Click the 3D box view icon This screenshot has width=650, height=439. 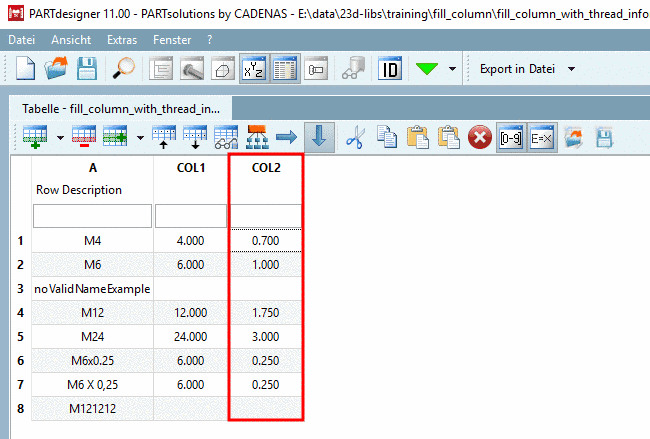[x=223, y=68]
